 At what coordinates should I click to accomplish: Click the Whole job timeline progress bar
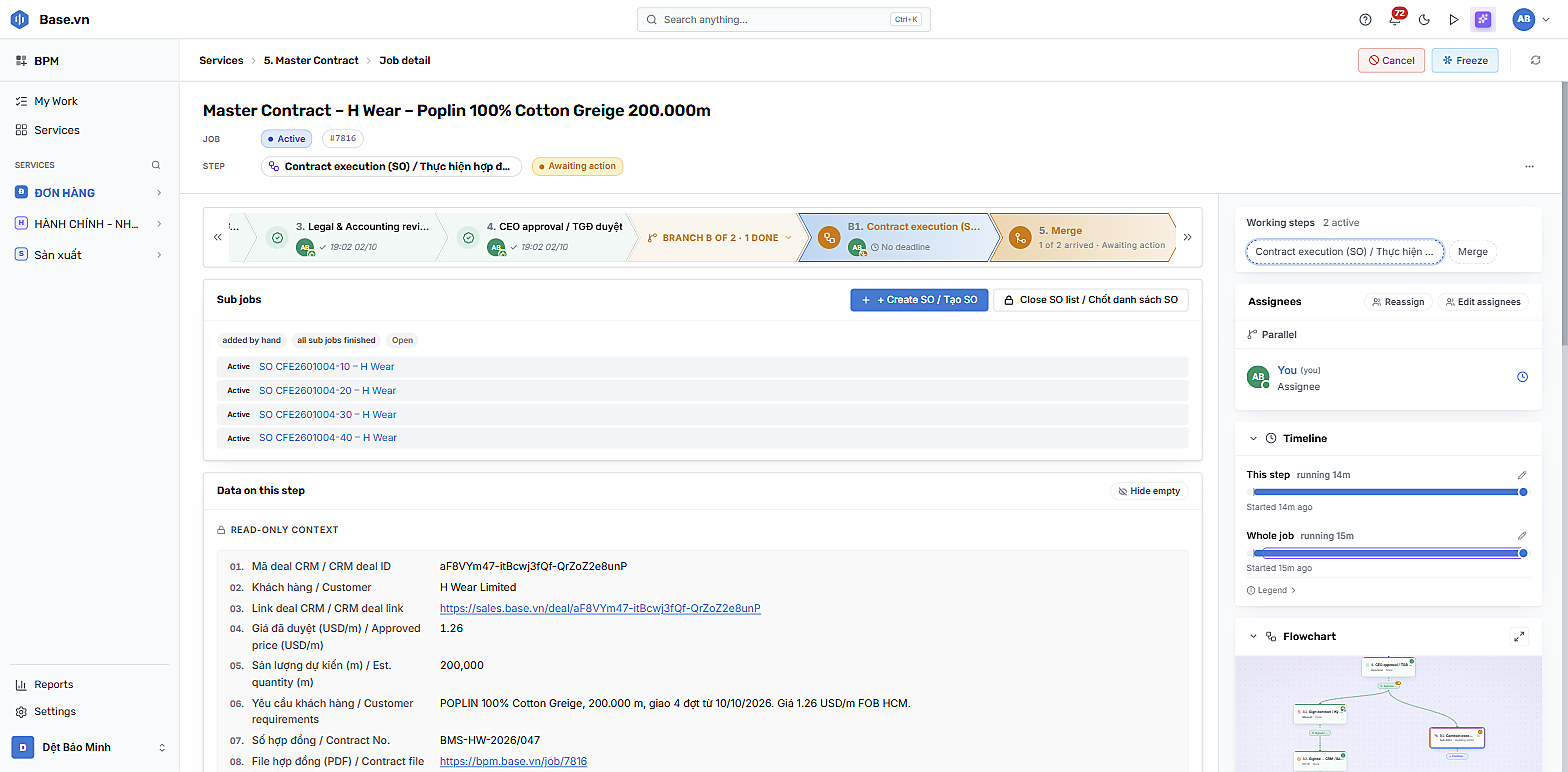(1388, 553)
